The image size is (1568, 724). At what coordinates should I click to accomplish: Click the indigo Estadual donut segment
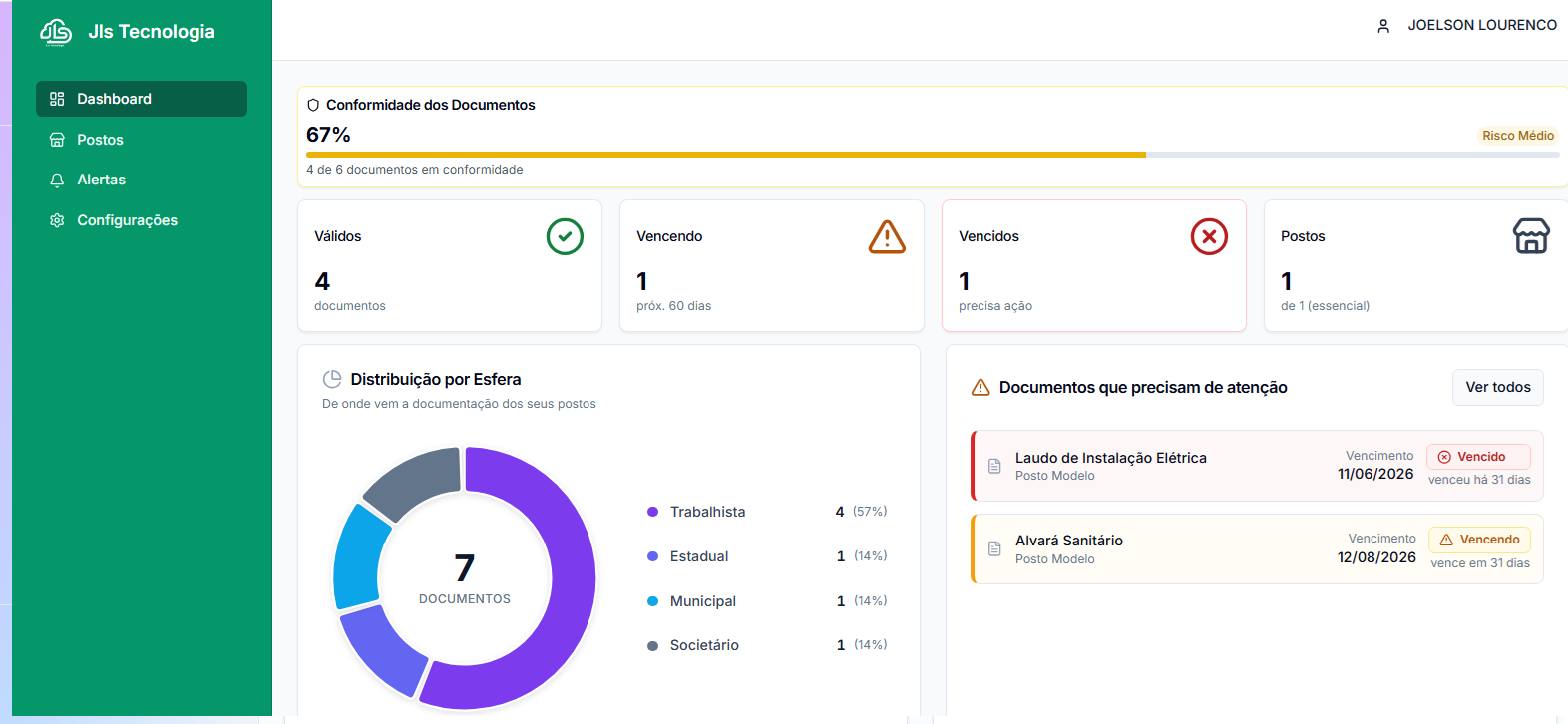(x=384, y=649)
